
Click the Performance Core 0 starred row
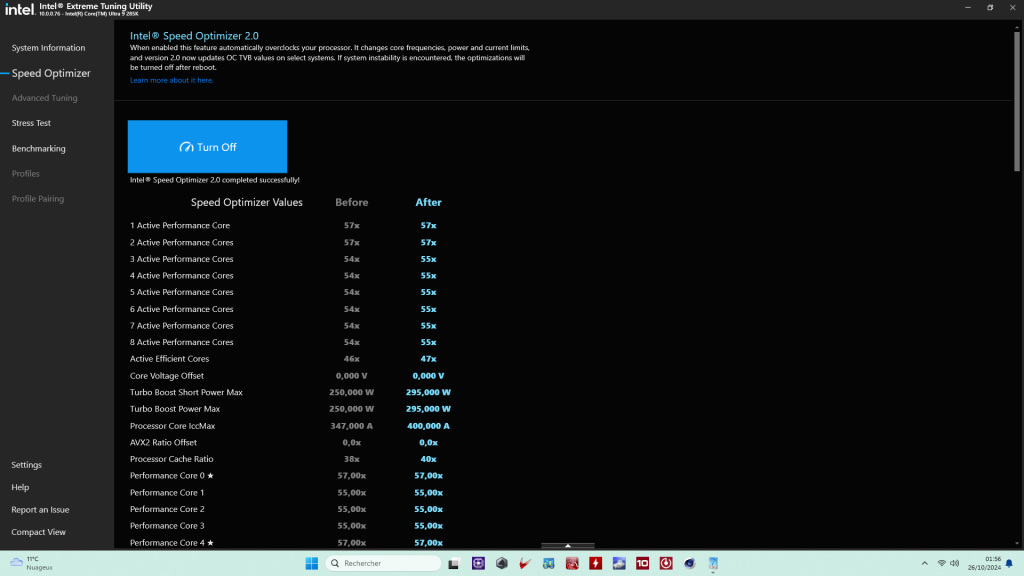click(172, 475)
